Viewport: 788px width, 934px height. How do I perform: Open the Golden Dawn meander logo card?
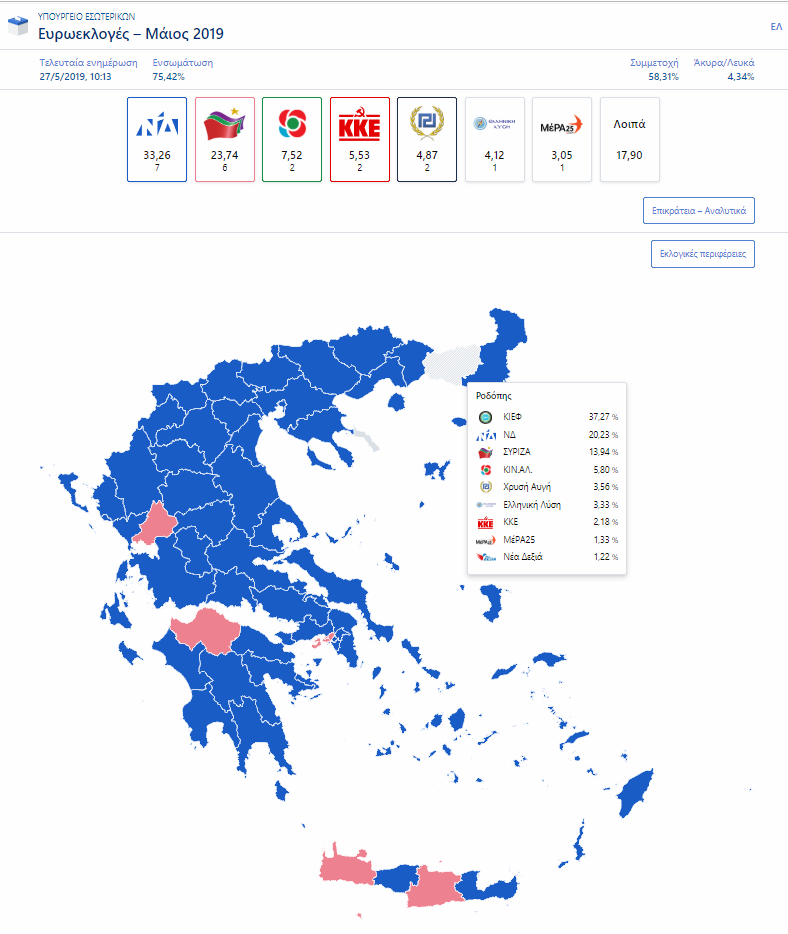[x=427, y=139]
